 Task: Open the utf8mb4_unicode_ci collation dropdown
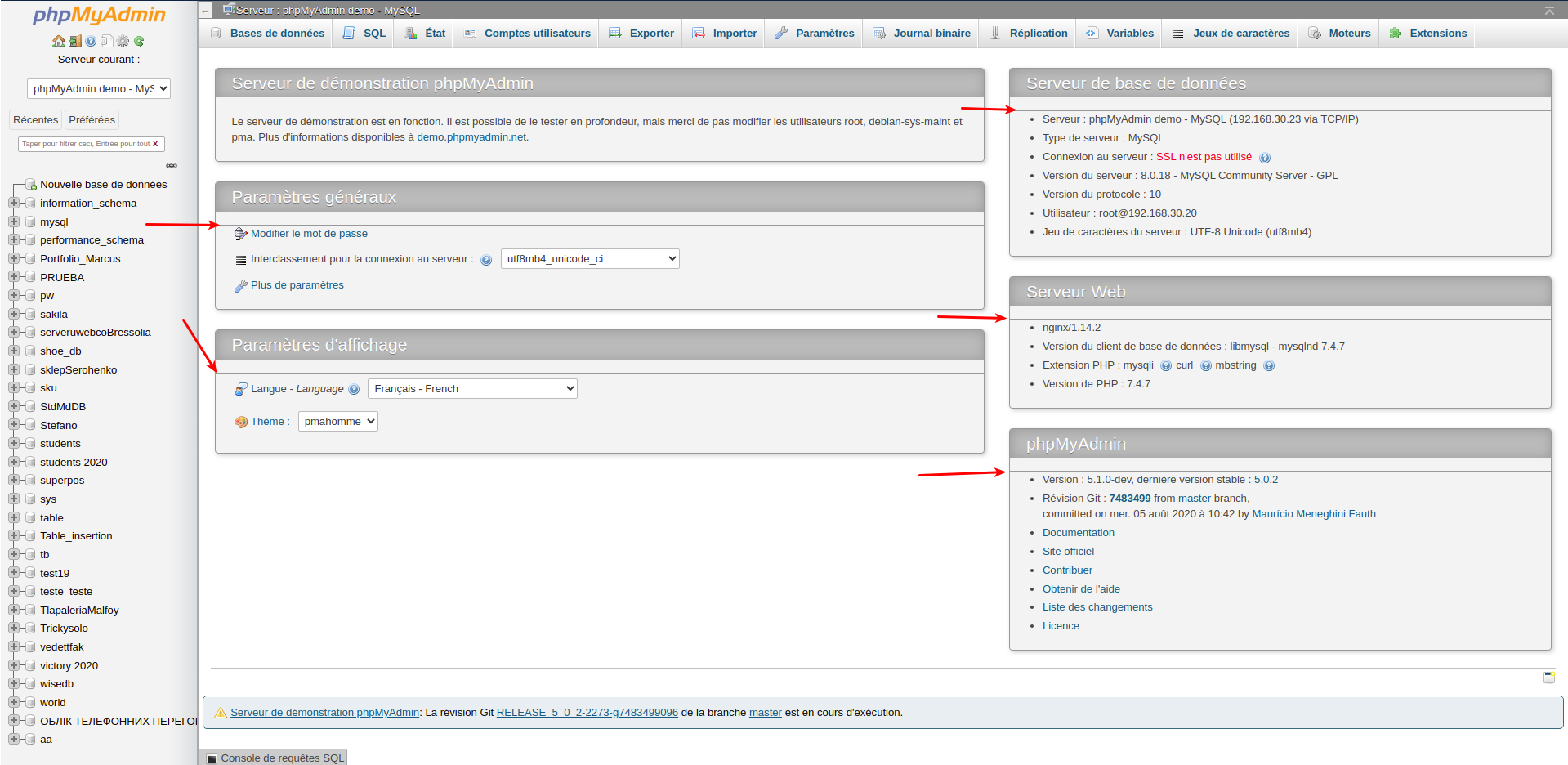pyautogui.click(x=589, y=258)
